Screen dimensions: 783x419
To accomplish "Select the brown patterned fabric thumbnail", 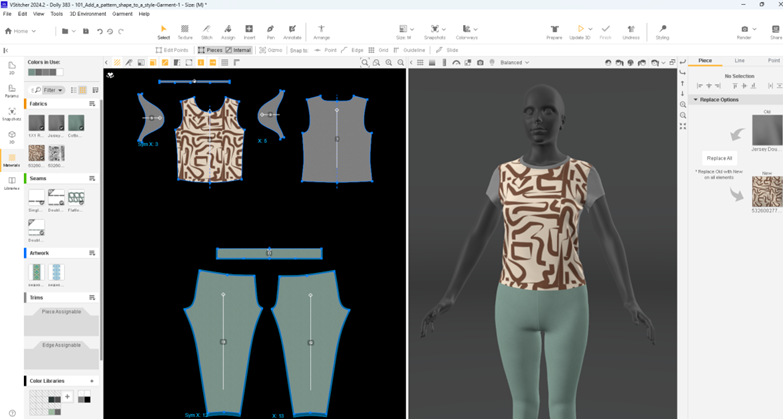I will pos(37,153).
